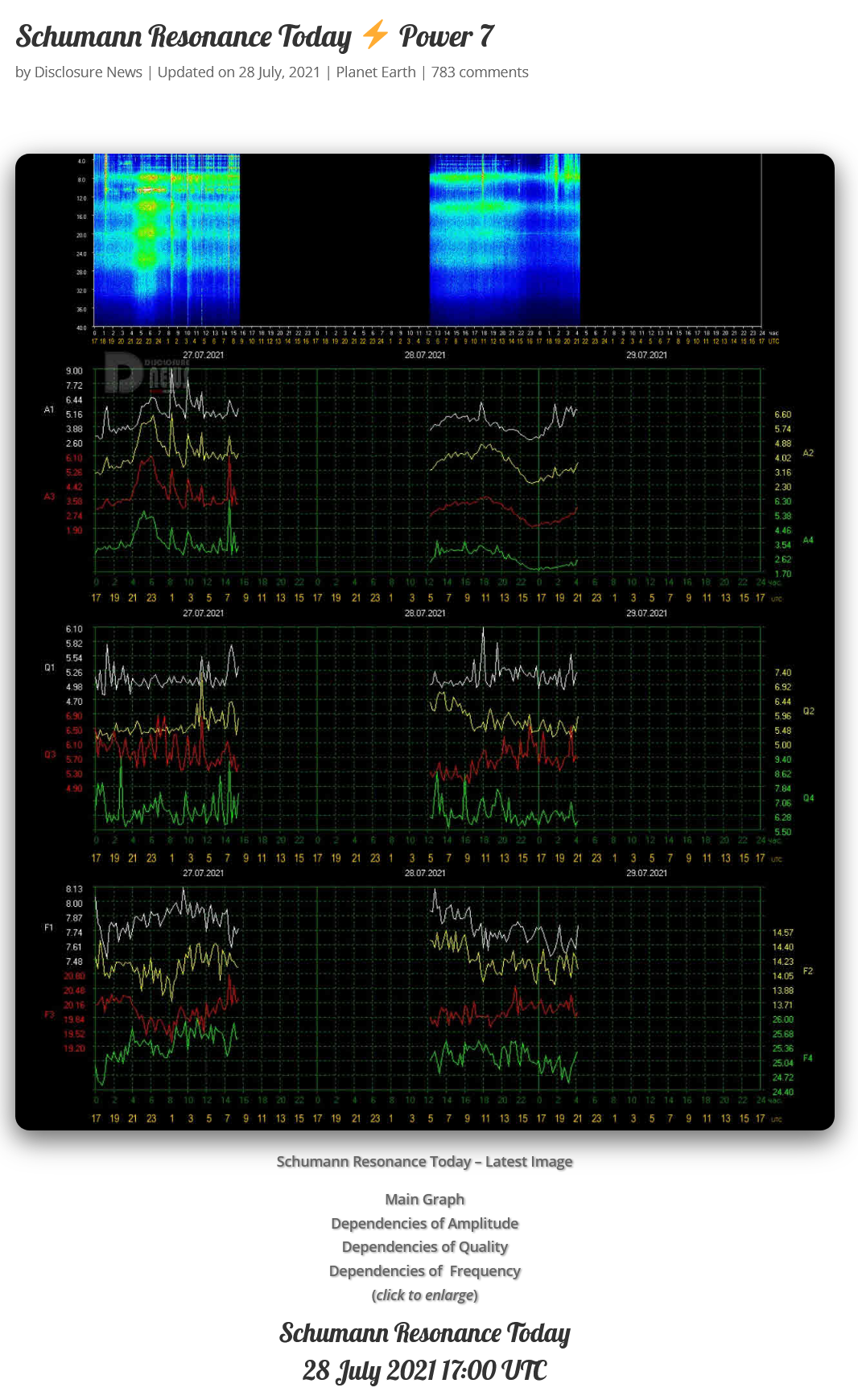This screenshot has height=1400, width=858.
Task: Open the Dependencies of Quality link
Action: click(425, 1247)
